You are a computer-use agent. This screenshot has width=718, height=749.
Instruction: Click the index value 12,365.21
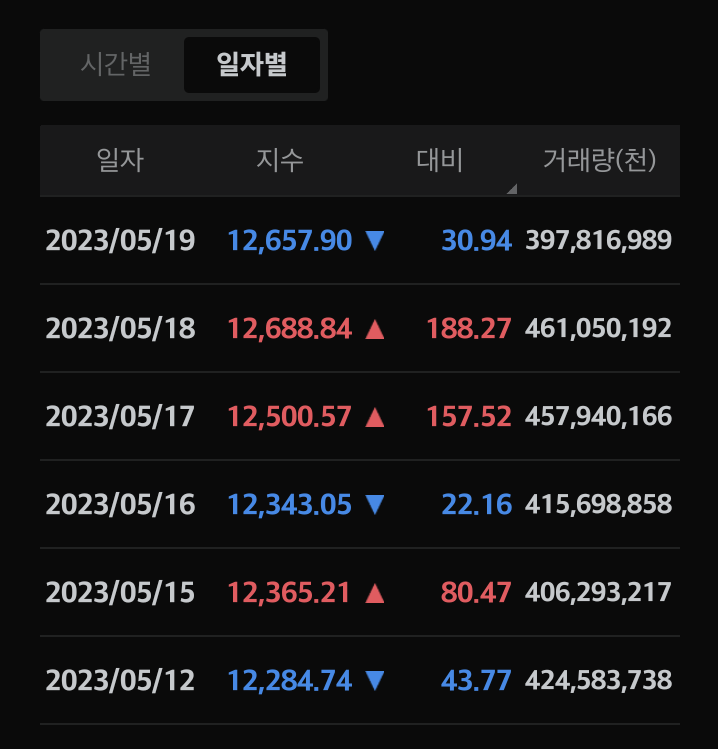[289, 593]
